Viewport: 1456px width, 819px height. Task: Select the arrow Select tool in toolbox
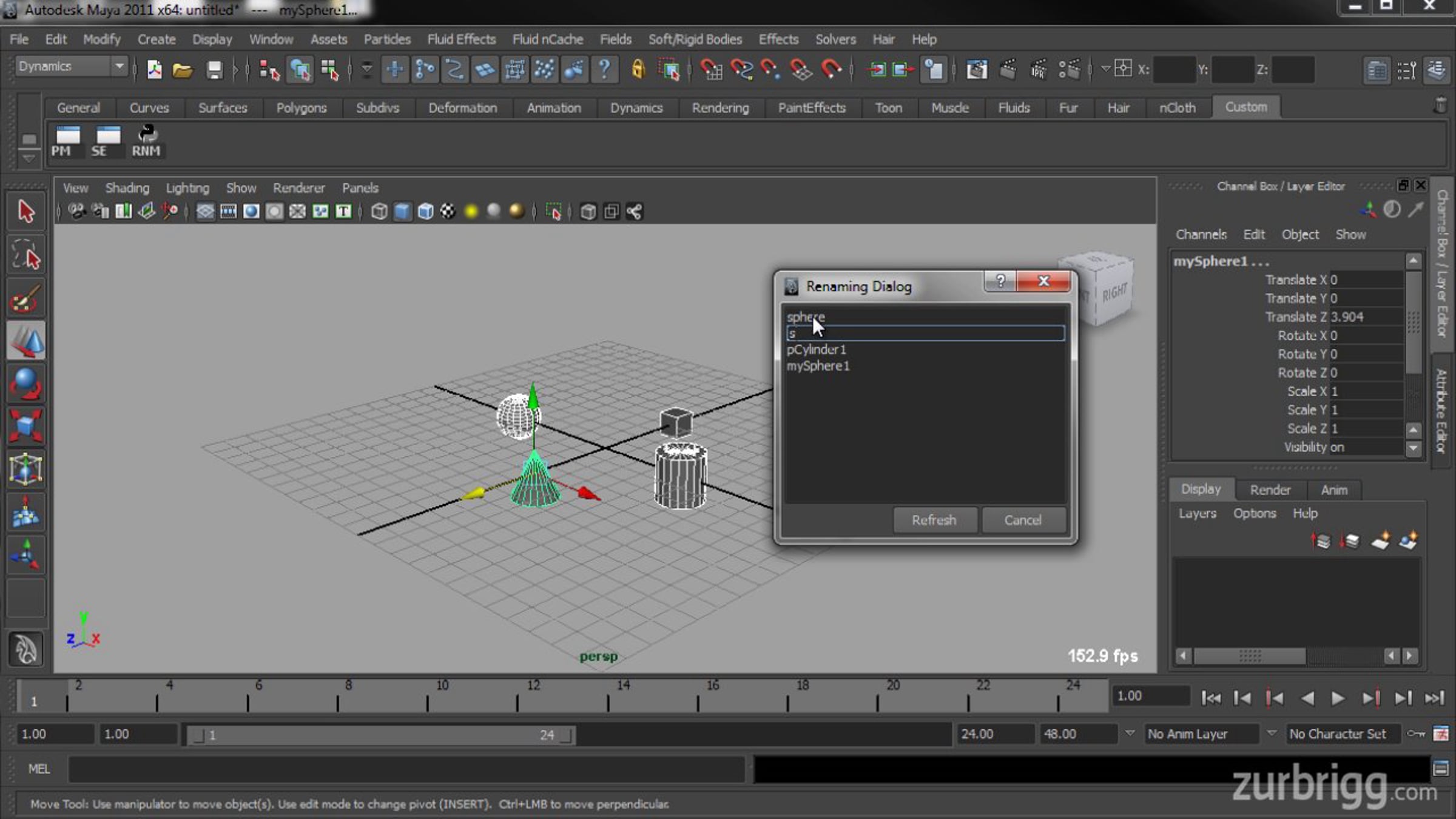pos(25,212)
